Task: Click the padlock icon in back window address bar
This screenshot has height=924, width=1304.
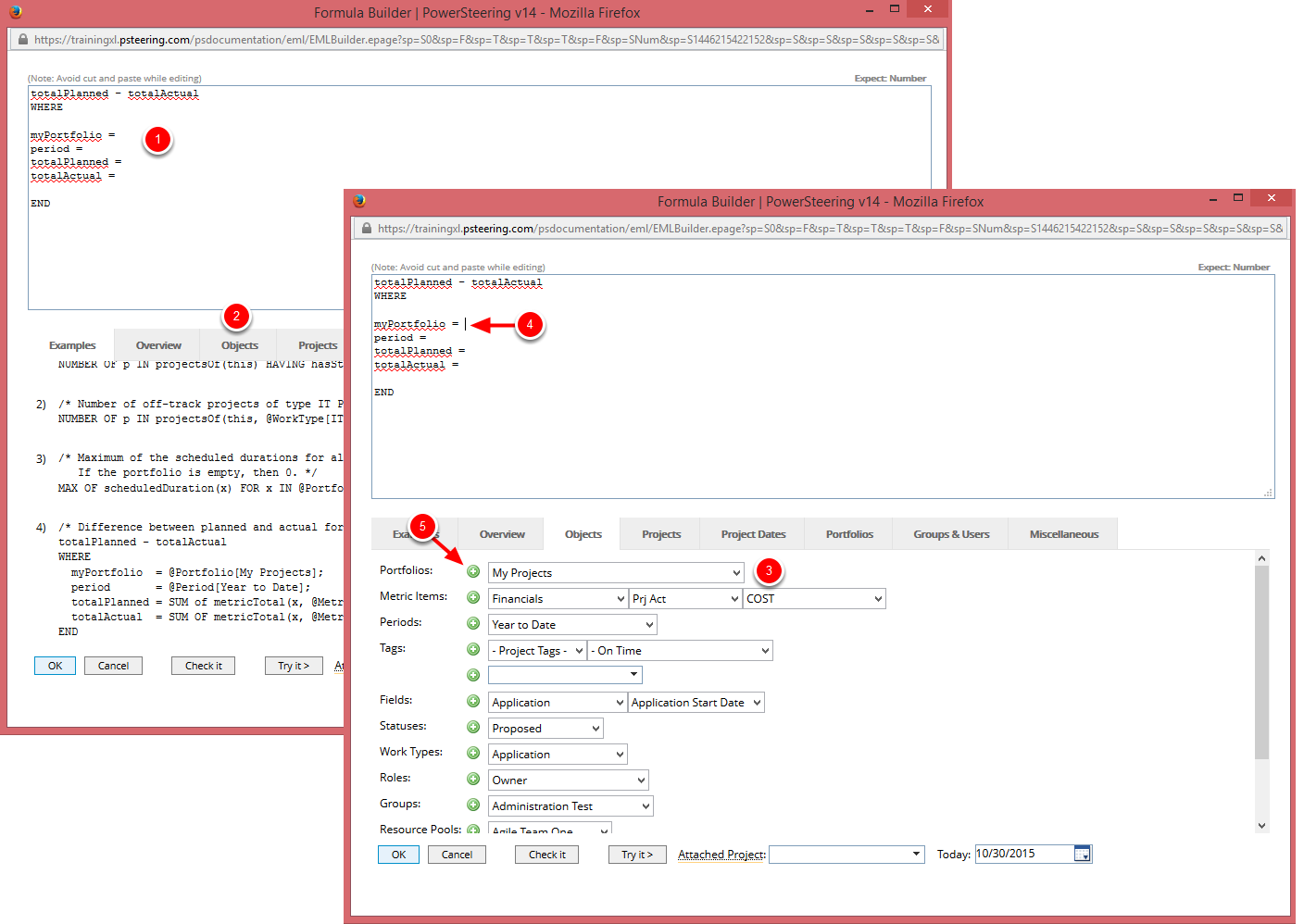Action: point(23,39)
